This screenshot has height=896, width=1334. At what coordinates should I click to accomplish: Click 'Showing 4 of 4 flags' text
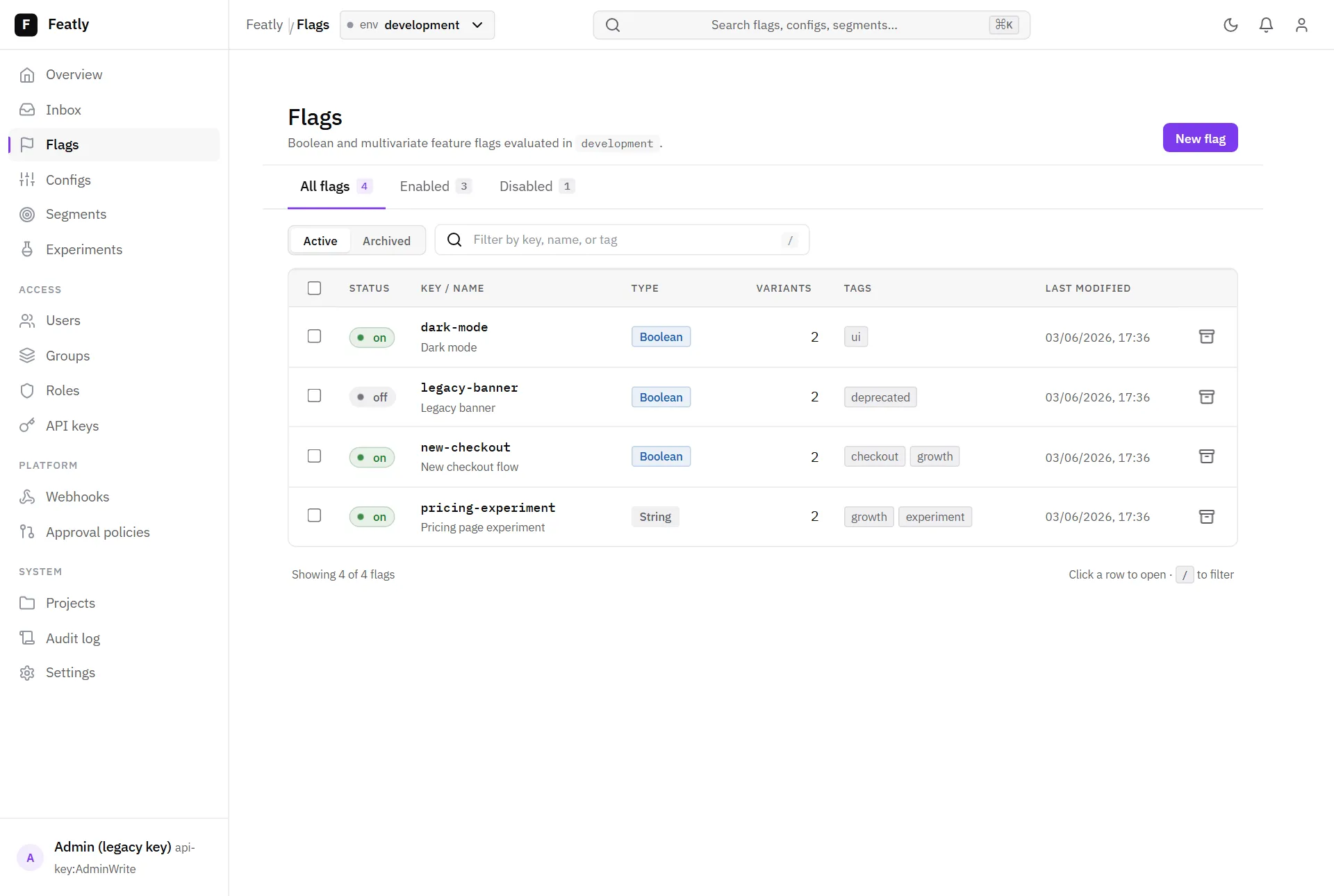(x=343, y=574)
